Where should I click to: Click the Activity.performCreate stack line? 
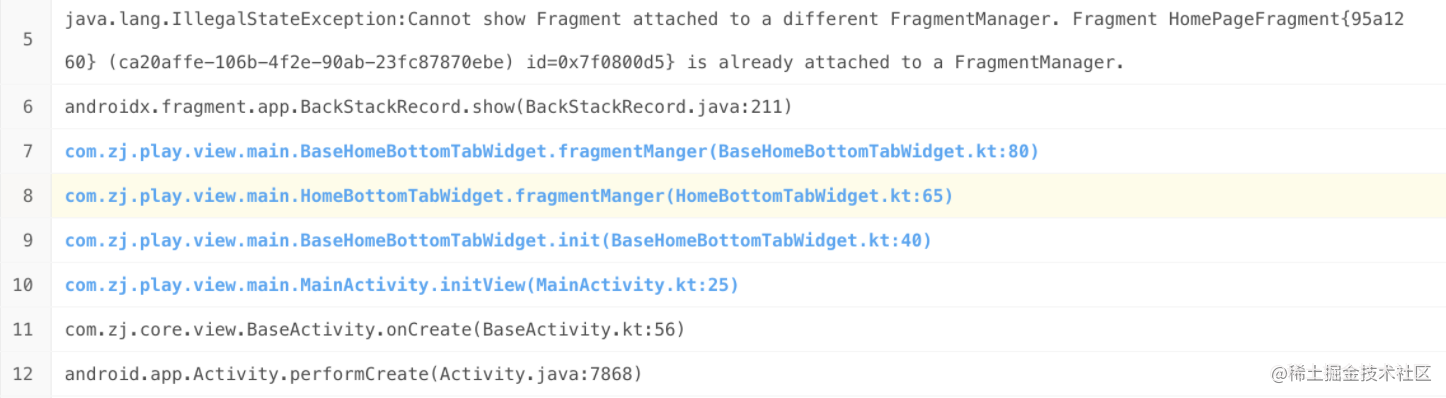click(353, 374)
